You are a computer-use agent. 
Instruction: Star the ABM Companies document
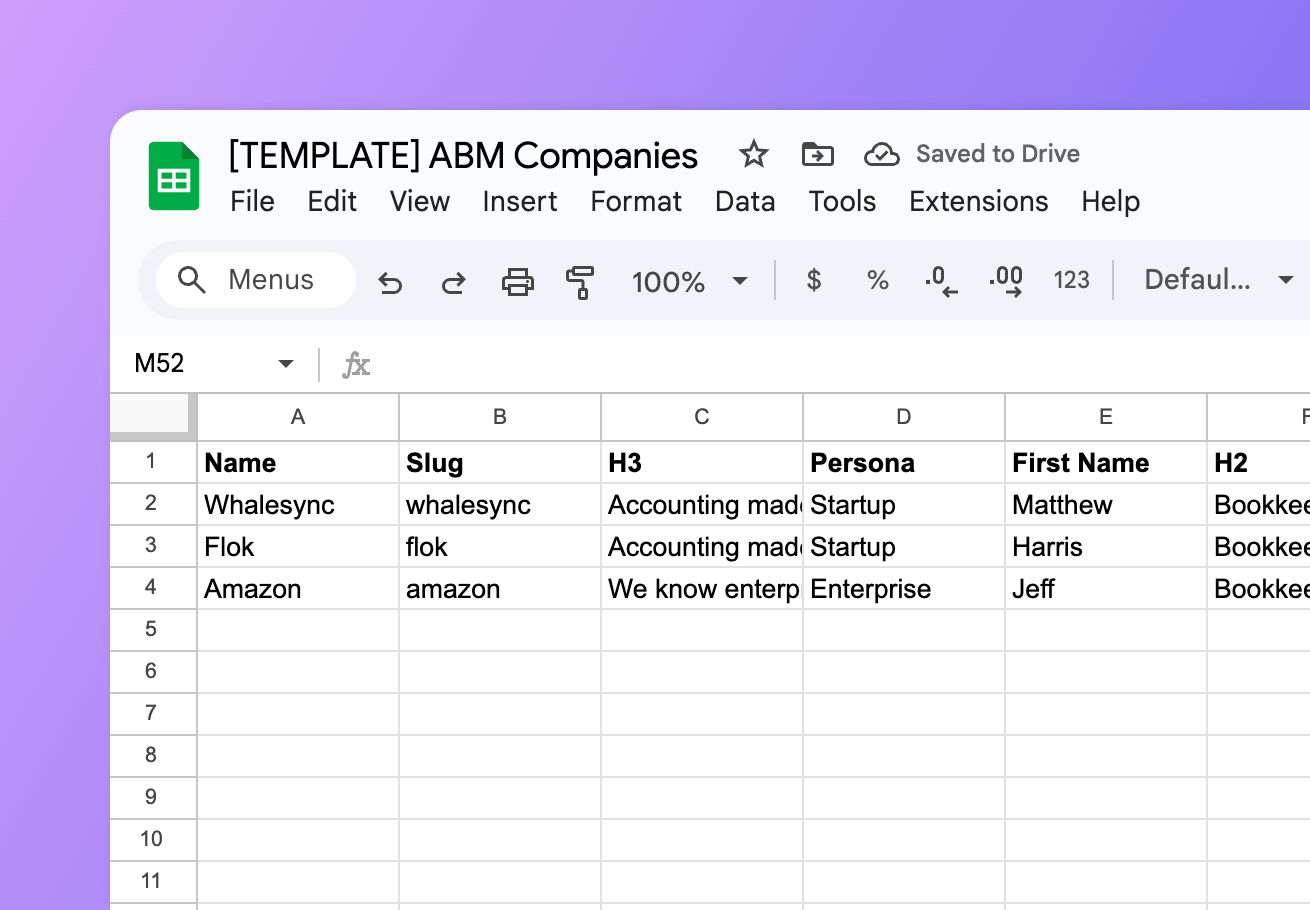click(x=753, y=154)
